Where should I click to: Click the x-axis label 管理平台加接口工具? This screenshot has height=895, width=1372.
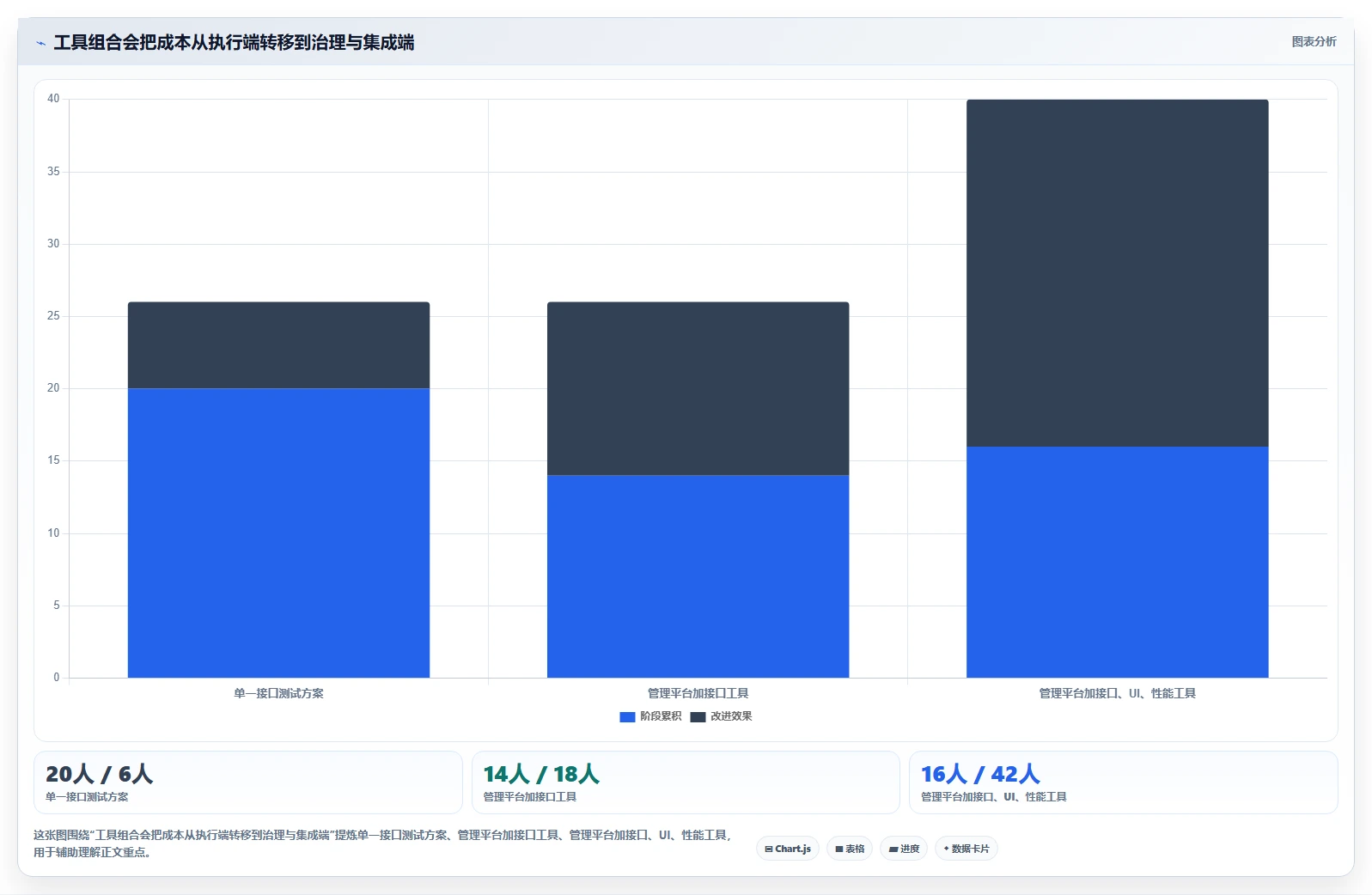698,693
